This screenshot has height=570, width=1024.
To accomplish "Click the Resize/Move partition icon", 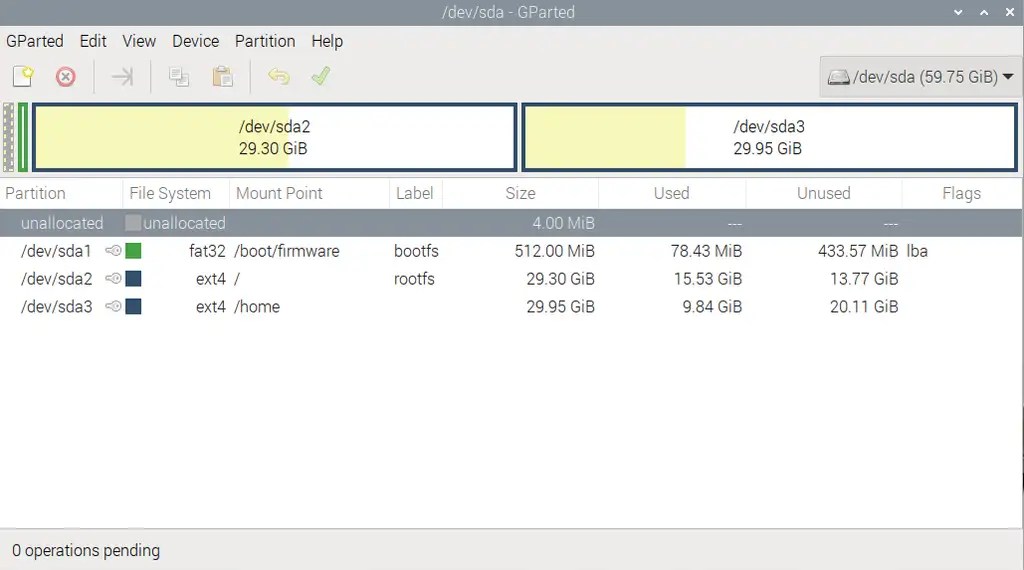I will pos(122,77).
